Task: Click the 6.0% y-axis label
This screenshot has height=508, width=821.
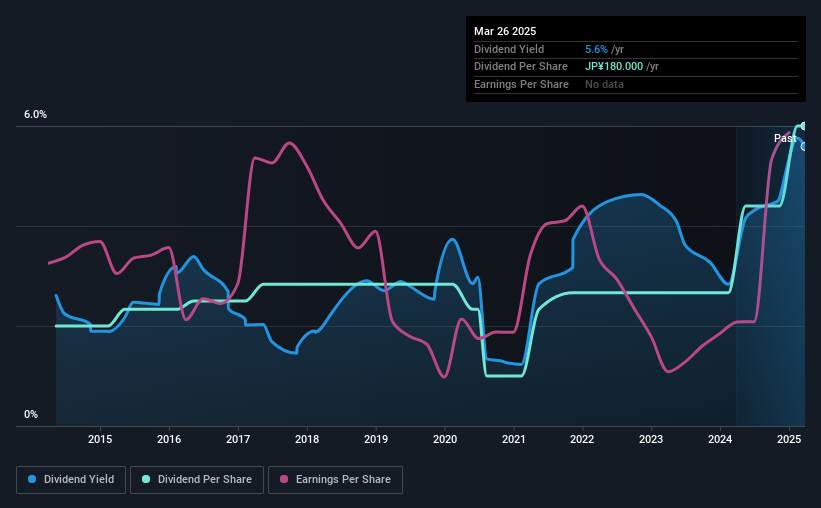Action: point(35,114)
